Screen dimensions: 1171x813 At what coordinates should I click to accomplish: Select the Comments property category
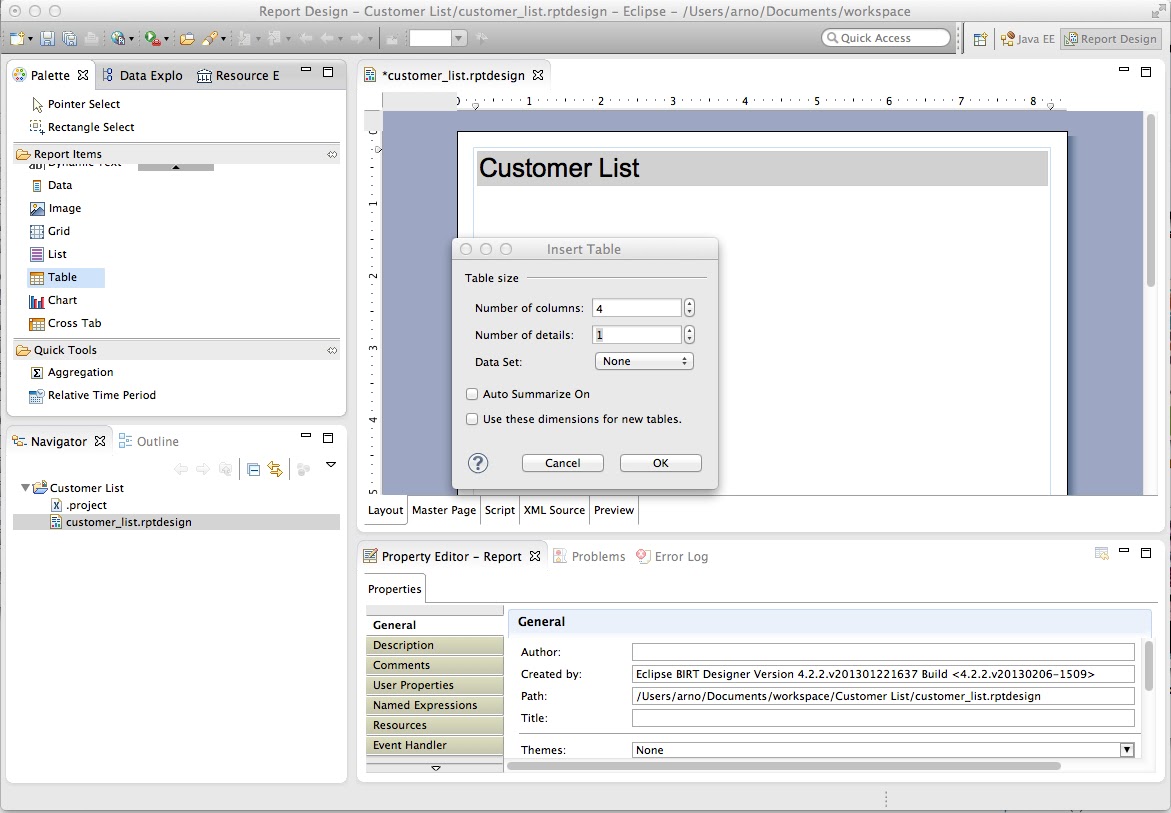tap(435, 665)
